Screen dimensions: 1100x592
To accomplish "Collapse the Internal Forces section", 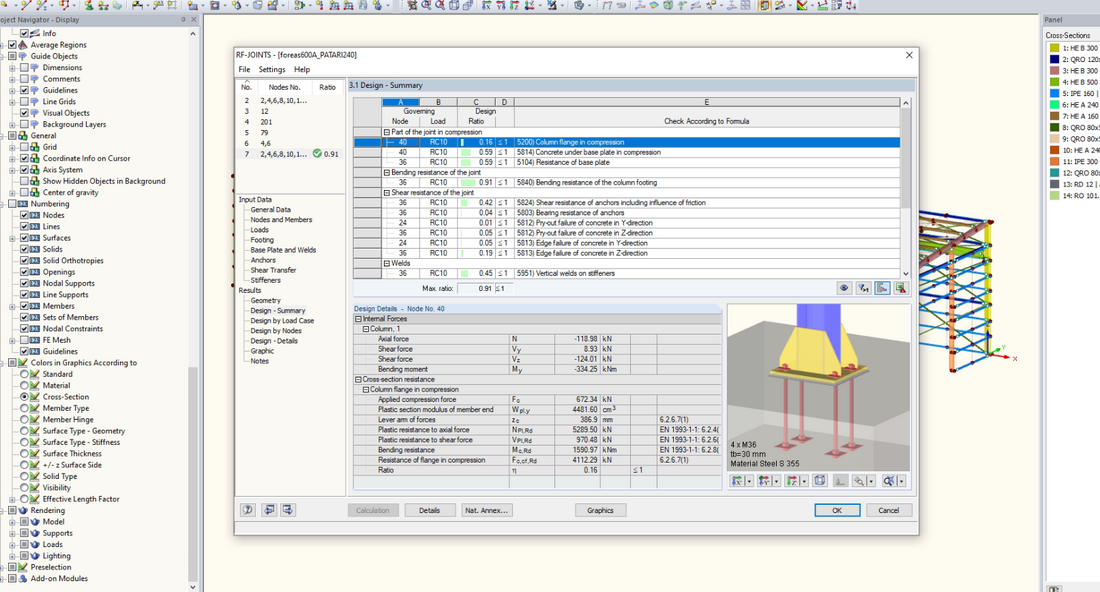I will click(x=358, y=318).
